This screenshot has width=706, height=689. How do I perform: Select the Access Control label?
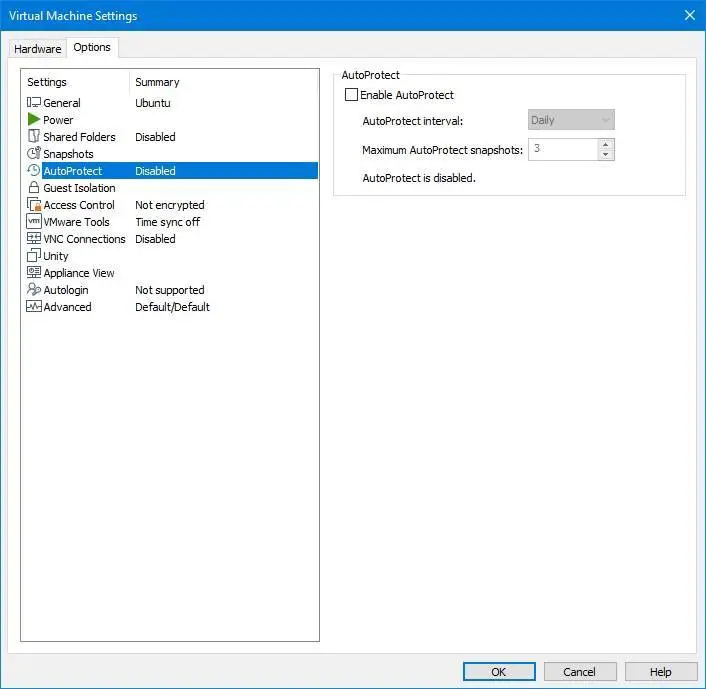coord(79,205)
